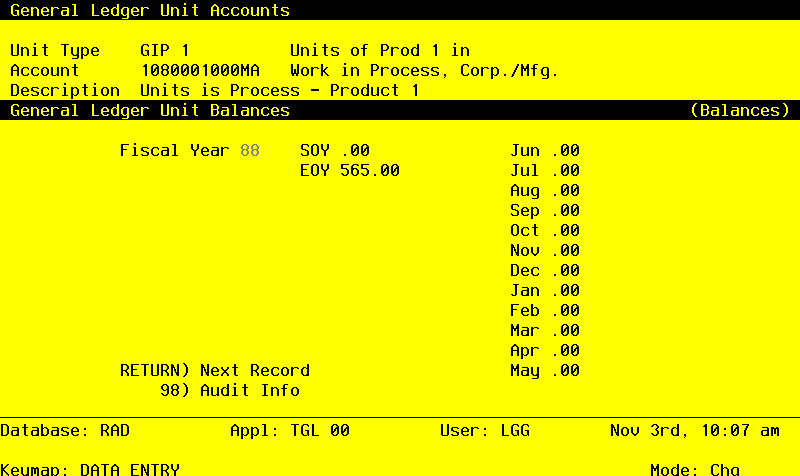Image resolution: width=800 pixels, height=476 pixels.
Task: Click the User: LGG status entry
Action: pyautogui.click(x=485, y=431)
